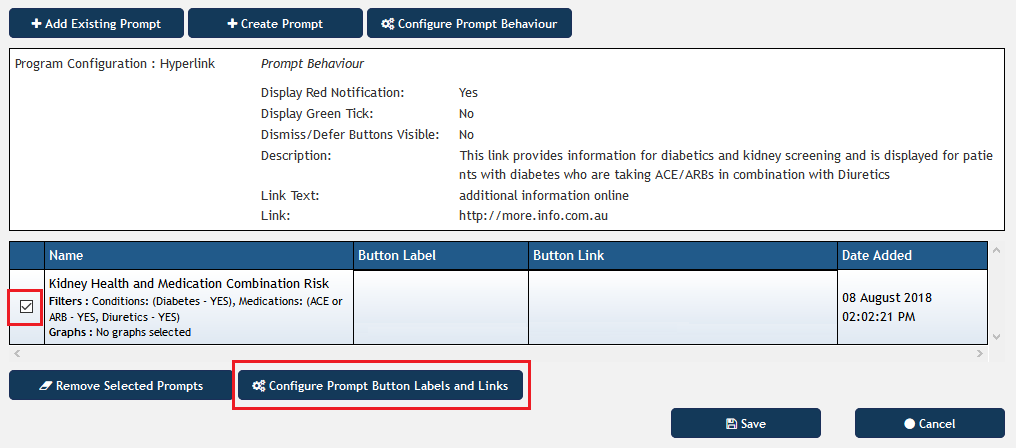Click gears icon on Configure Prompt Behaviour
Image resolution: width=1016 pixels, height=448 pixels.
[387, 24]
